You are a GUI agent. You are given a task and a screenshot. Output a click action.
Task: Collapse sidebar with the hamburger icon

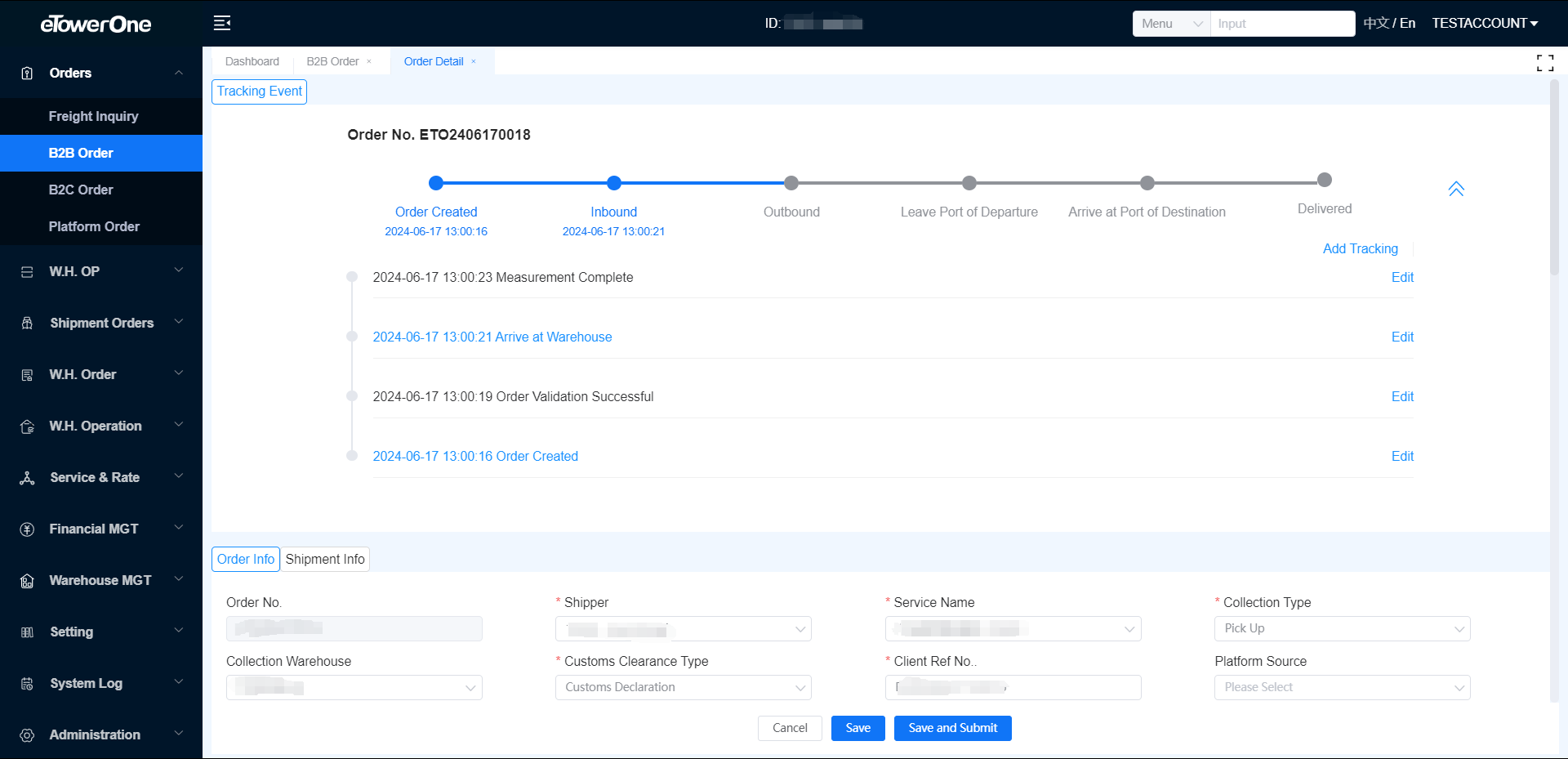(222, 23)
